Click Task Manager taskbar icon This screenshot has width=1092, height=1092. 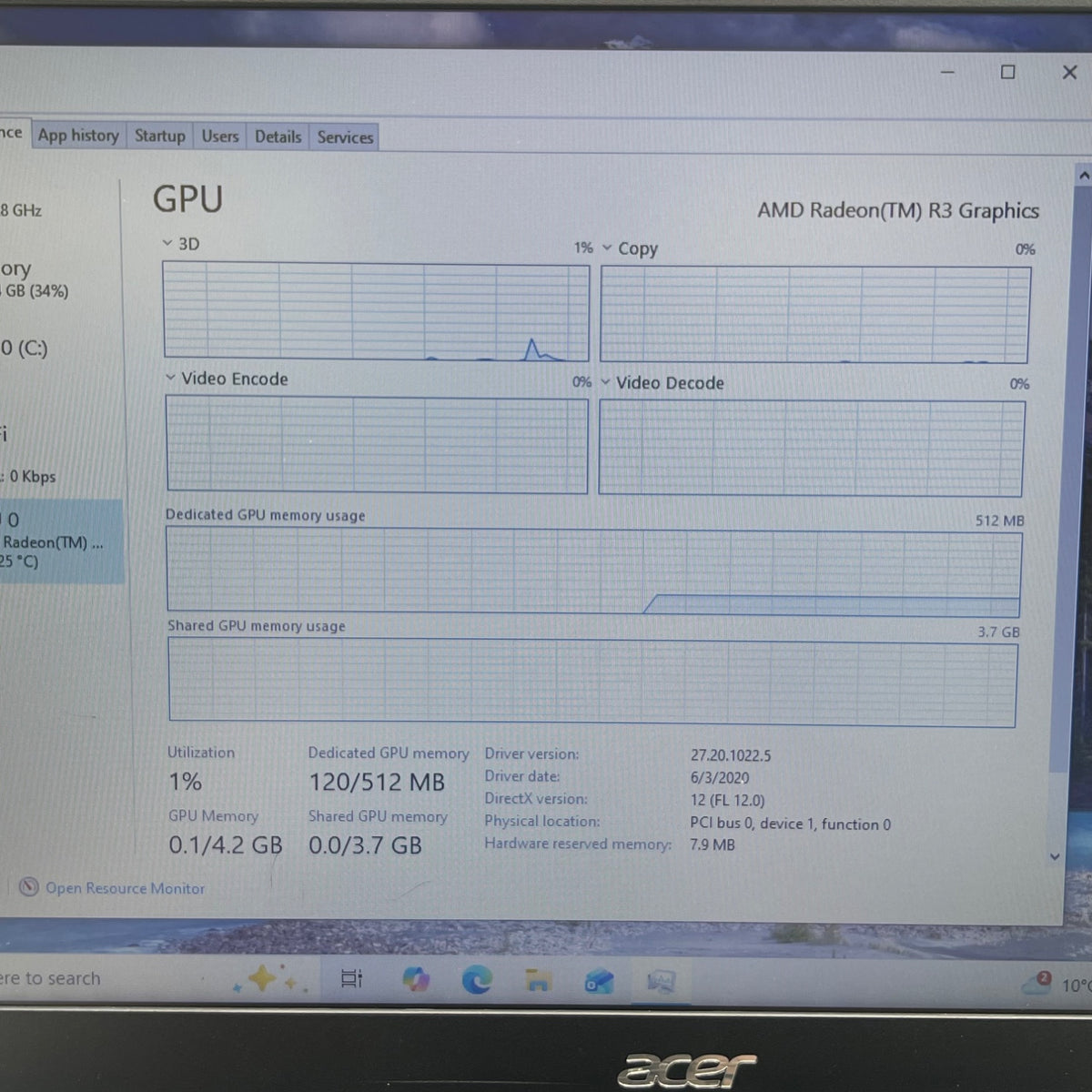[x=661, y=981]
